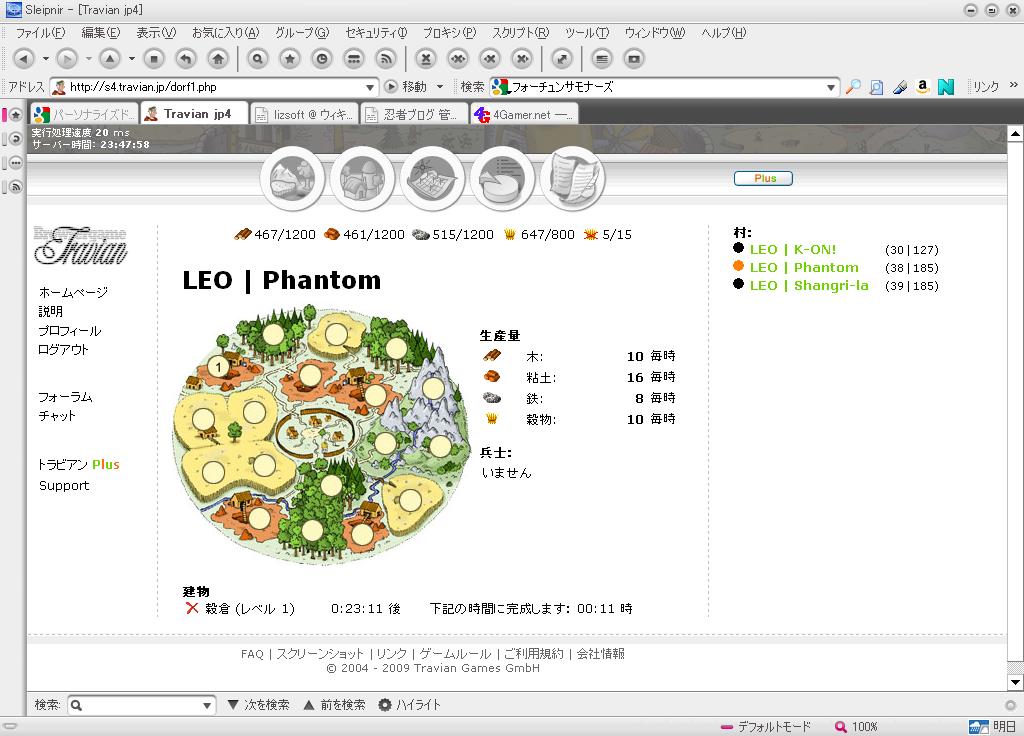The height and width of the screenshot is (736, 1024).
Task: Click the page scrollbar down arrow
Action: 1015,682
